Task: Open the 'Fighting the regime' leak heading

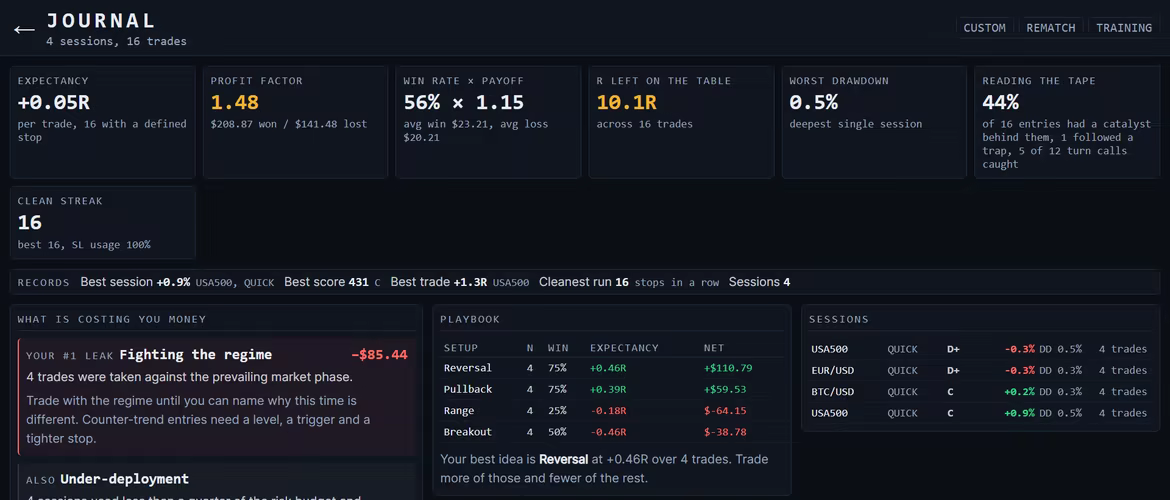Action: tap(195, 354)
